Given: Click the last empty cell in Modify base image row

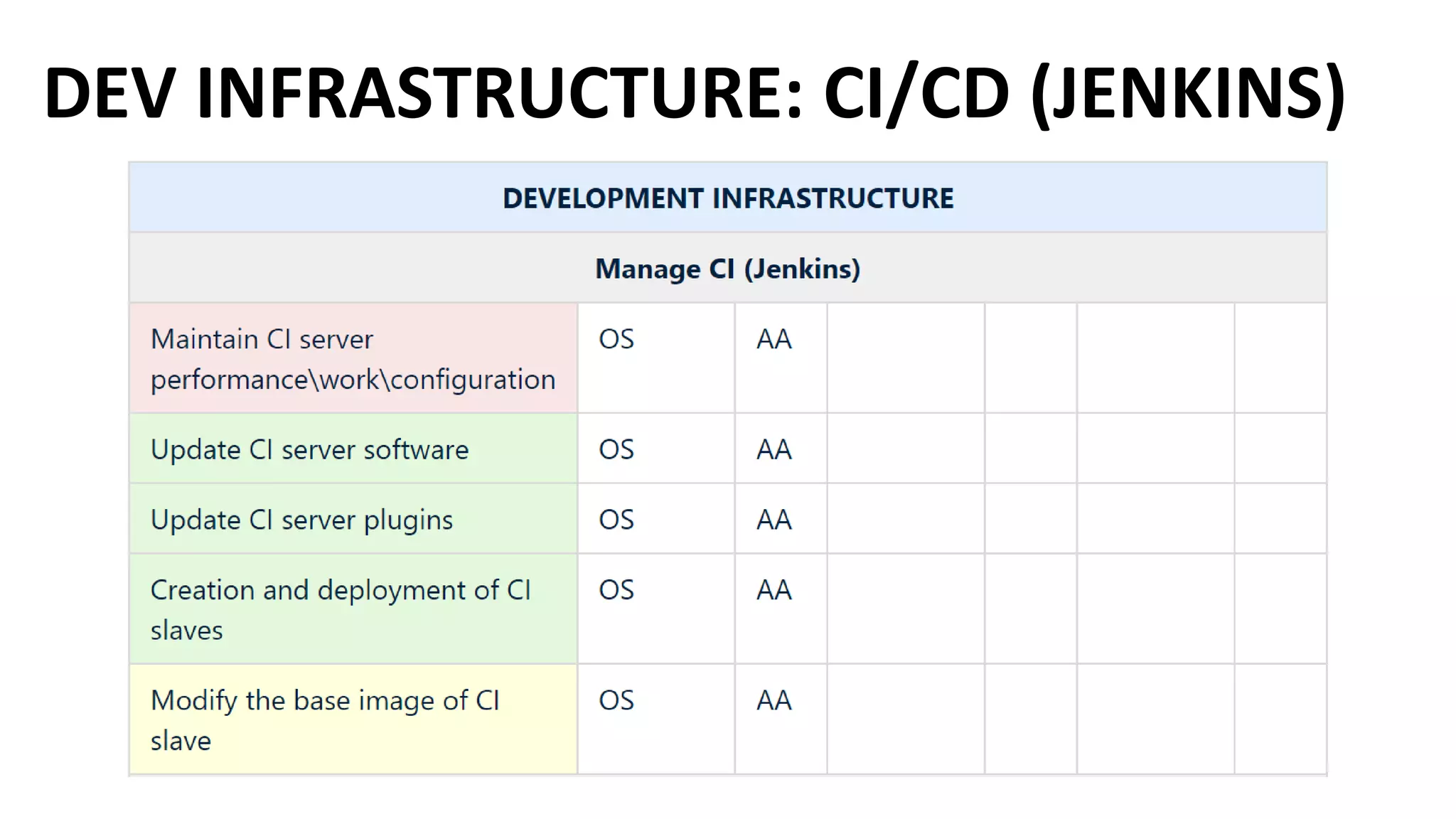Looking at the screenshot, I should (1280, 719).
